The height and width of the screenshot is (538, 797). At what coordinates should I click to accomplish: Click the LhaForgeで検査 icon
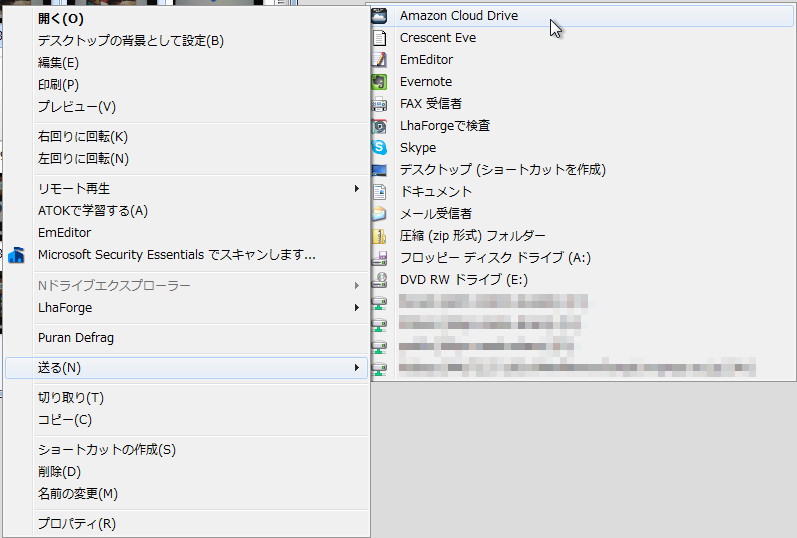(x=379, y=126)
